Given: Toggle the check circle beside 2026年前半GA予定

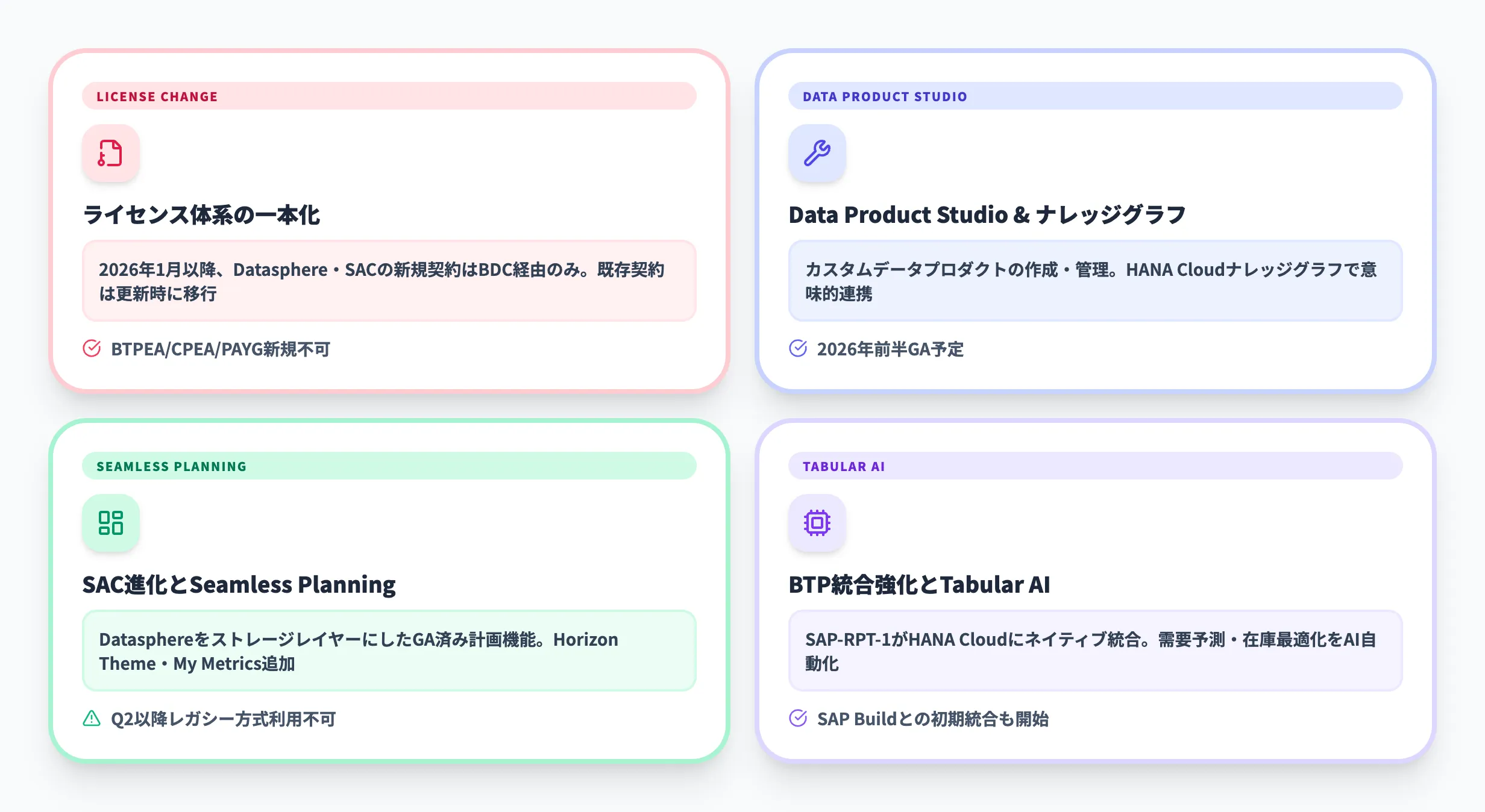Looking at the screenshot, I should [797, 349].
